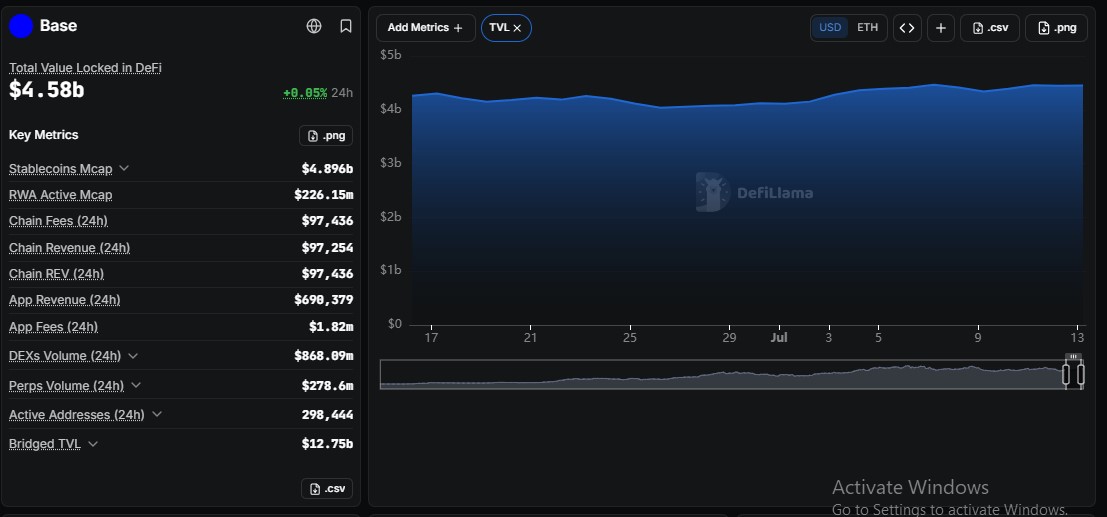Click the plus icon beside embed button
1107x517 pixels.
(x=940, y=28)
